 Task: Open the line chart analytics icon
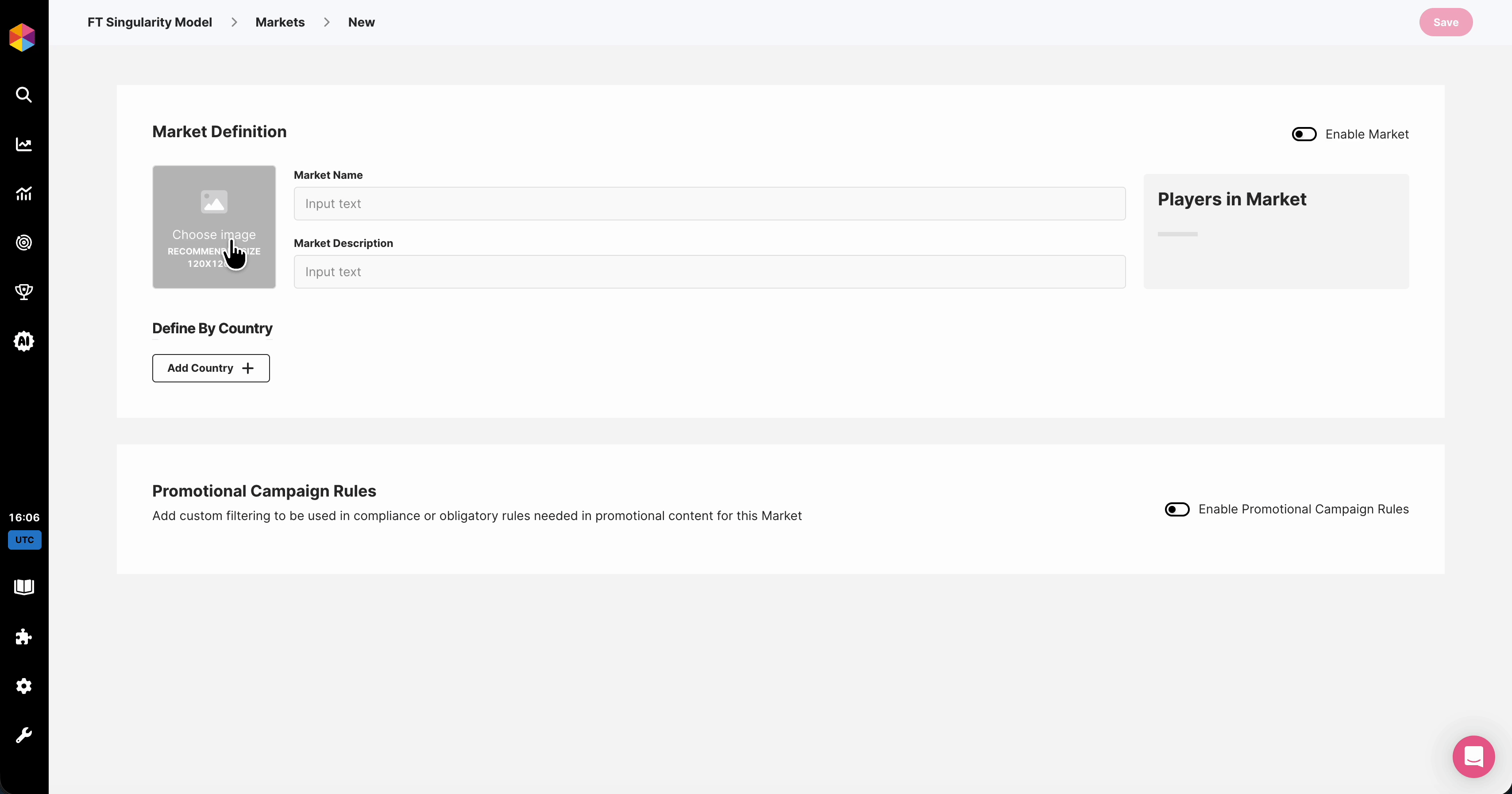click(x=23, y=144)
